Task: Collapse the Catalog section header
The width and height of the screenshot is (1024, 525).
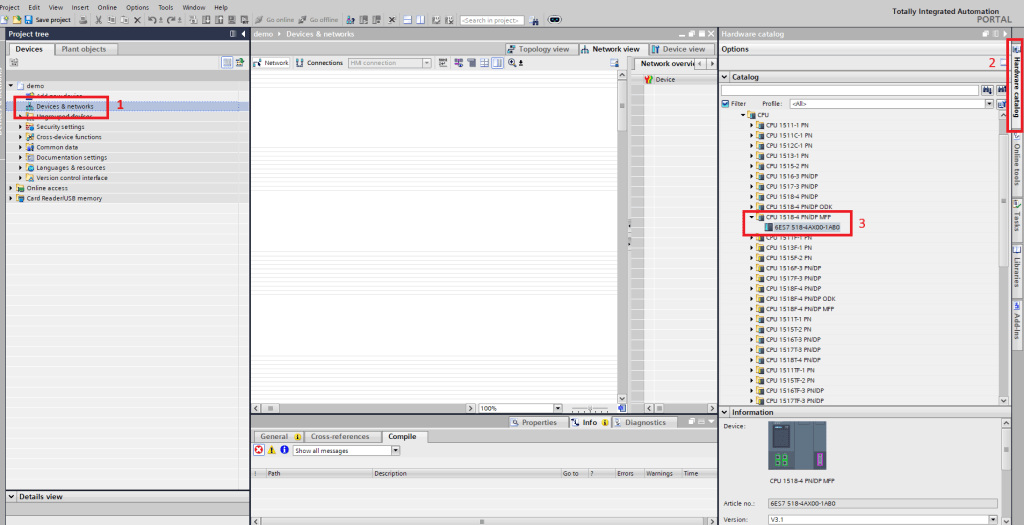Action: pos(724,76)
